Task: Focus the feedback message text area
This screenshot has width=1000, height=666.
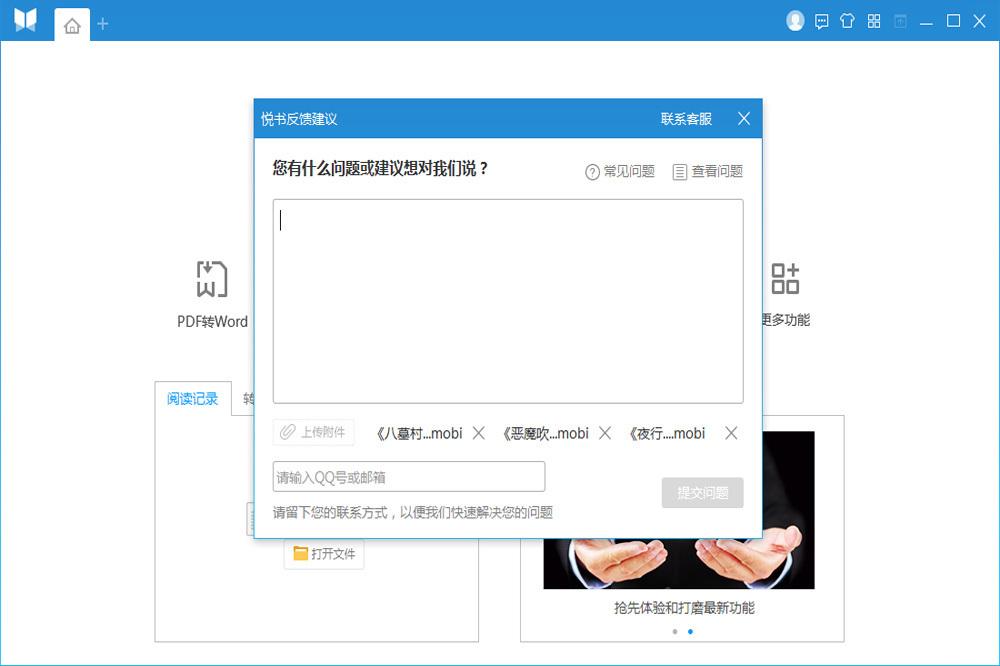Action: coord(508,301)
